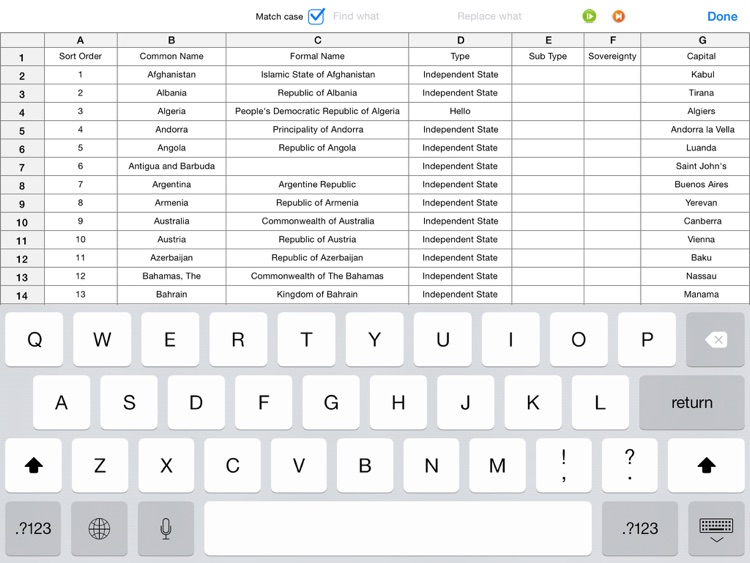750x563 pixels.
Task: Select the Sovereignty header cell
Action: (x=612, y=56)
